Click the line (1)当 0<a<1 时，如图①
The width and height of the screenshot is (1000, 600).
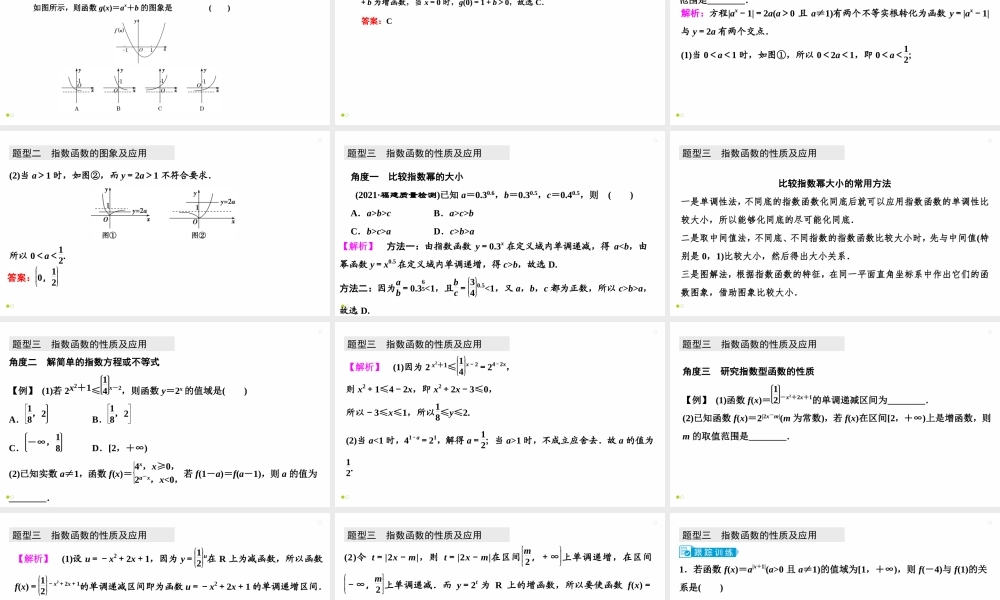point(796,55)
